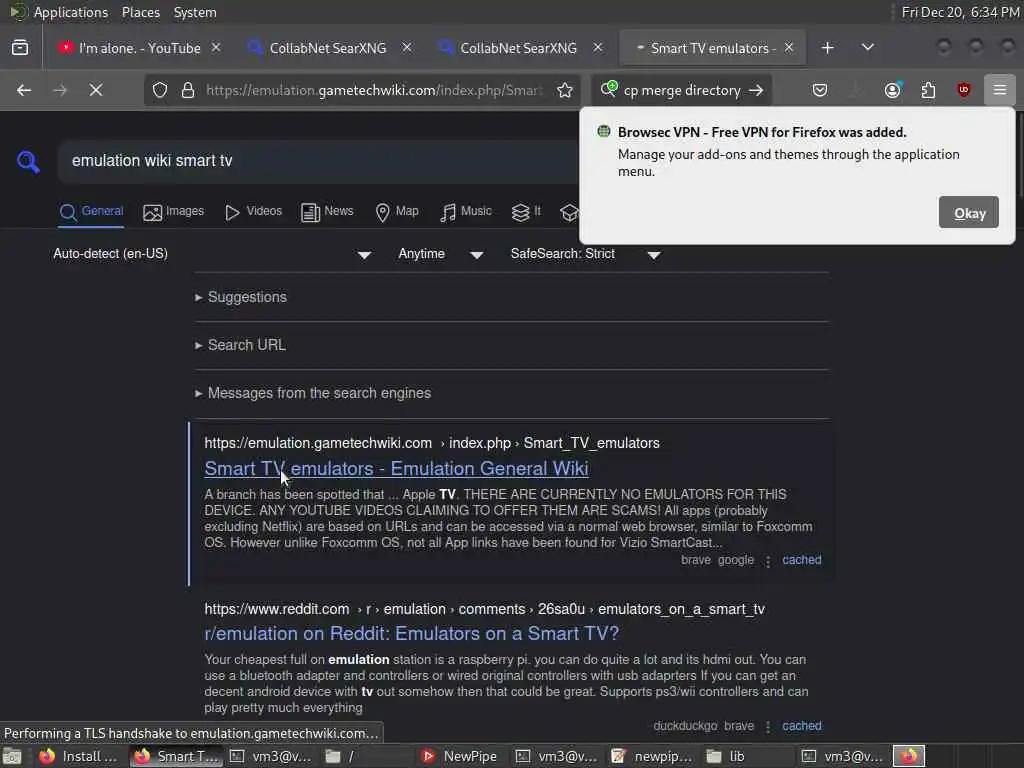The image size is (1024, 768).
Task: Open the Pocket save icon
Action: (x=820, y=90)
